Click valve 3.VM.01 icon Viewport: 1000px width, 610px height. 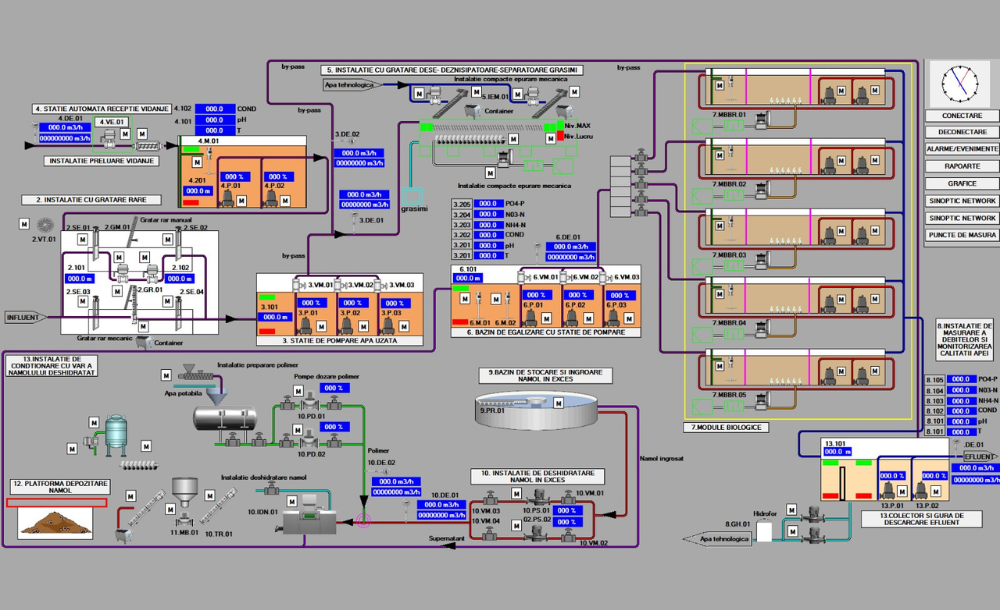coord(298,285)
